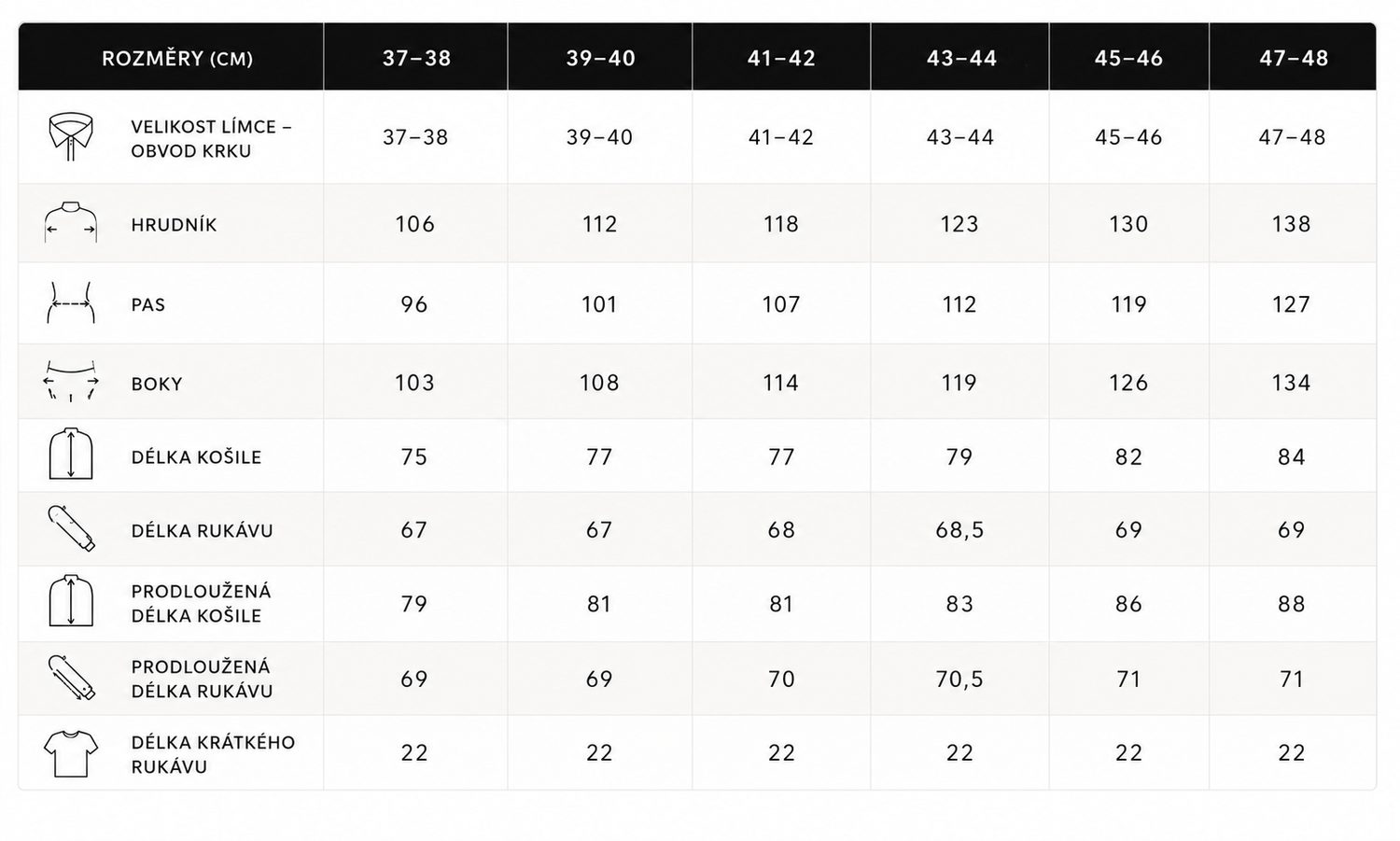
Task: Select the 43–44 column header
Action: (960, 58)
